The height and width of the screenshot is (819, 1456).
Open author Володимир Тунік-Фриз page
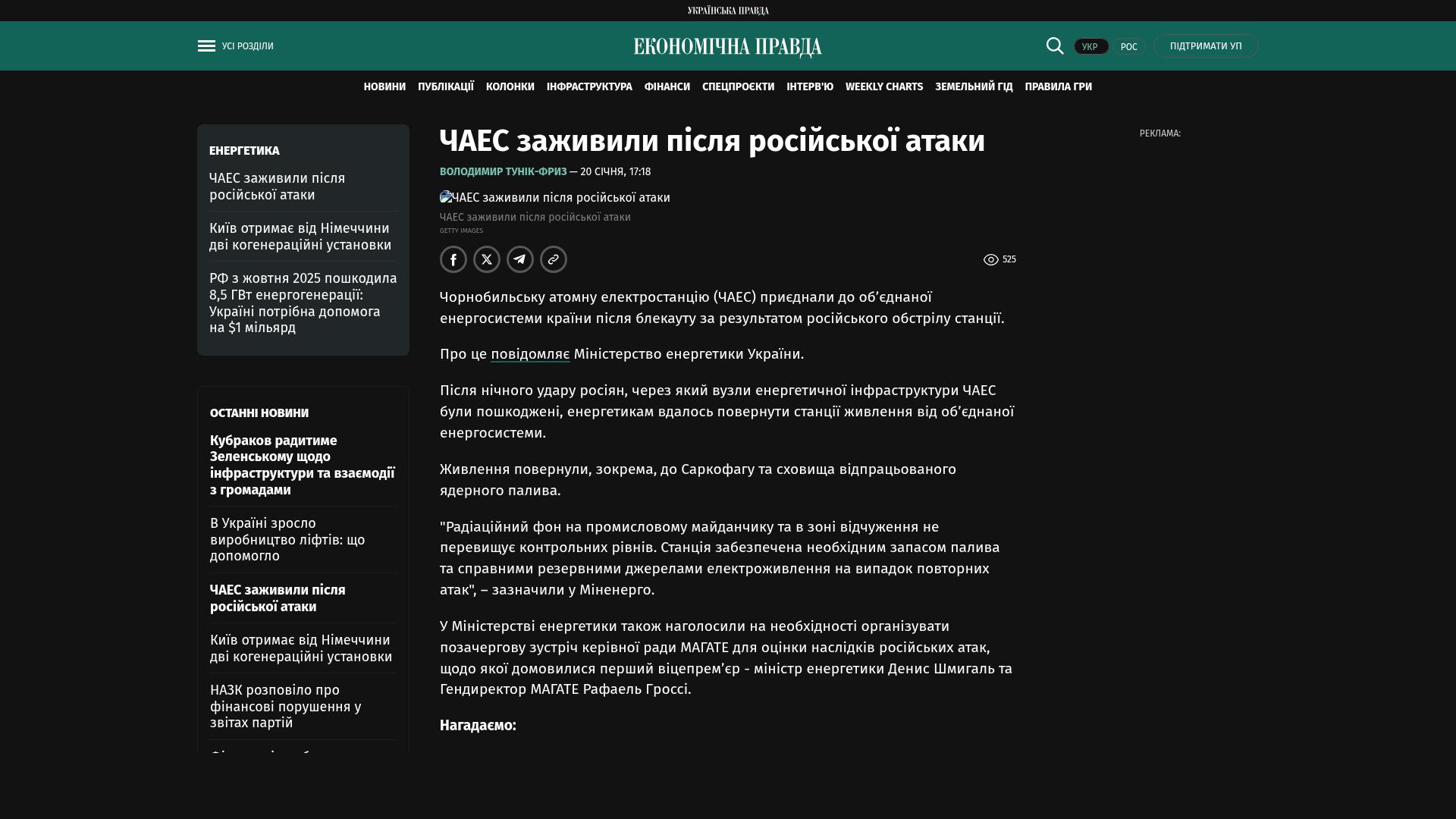[x=503, y=172]
